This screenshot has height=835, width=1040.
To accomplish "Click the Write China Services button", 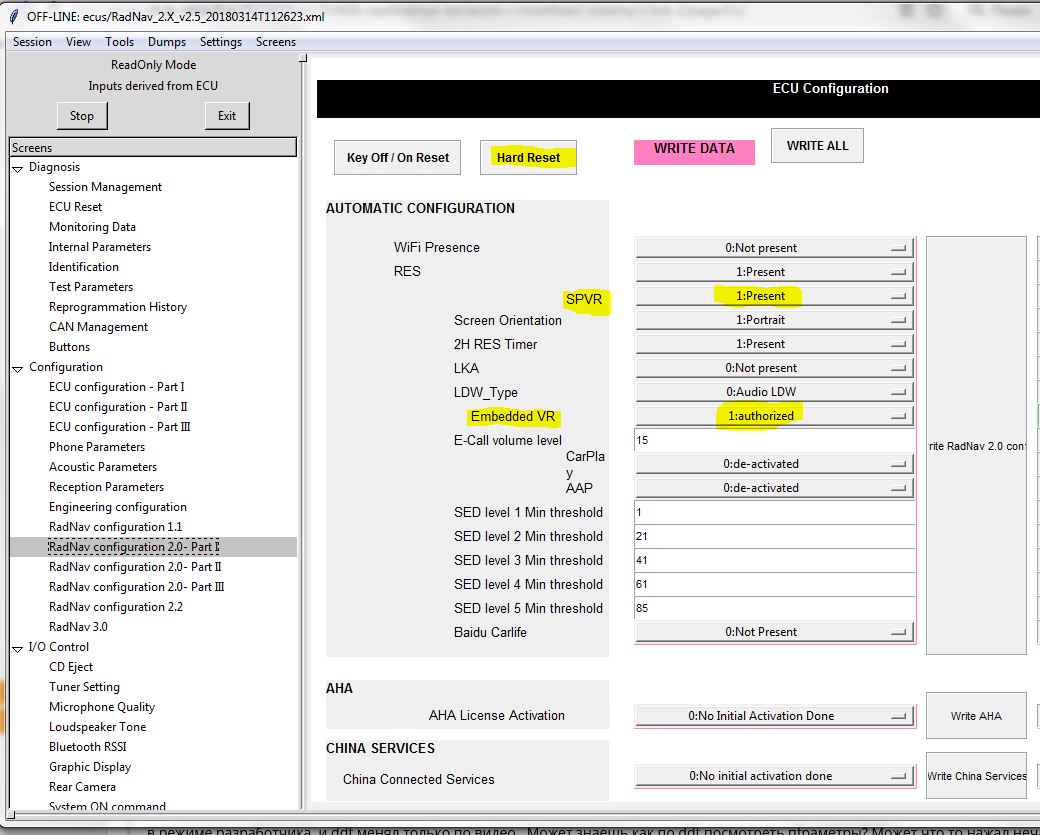I will click(976, 775).
